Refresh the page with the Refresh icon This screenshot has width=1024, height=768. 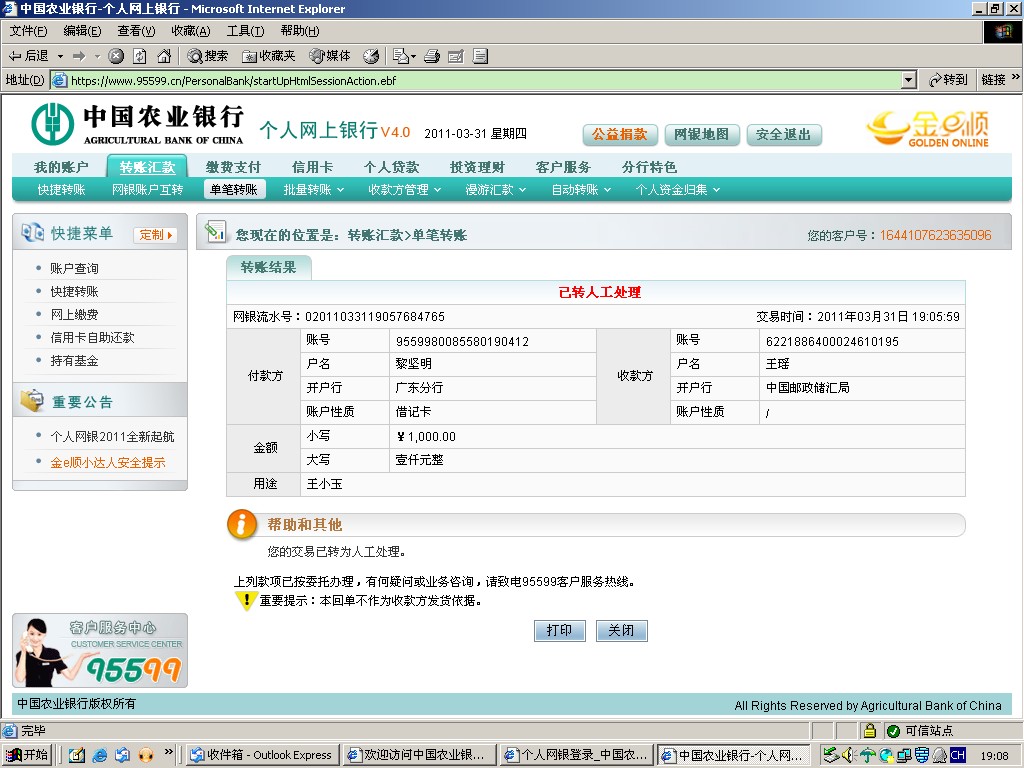coord(140,56)
